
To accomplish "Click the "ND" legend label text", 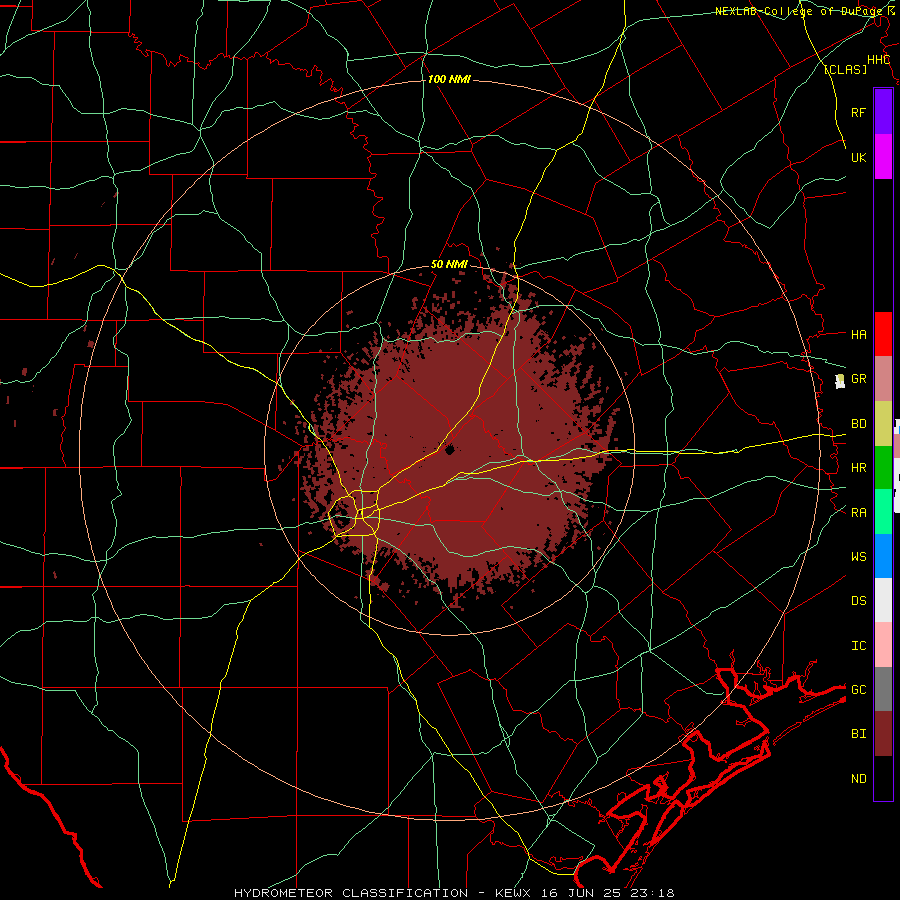I will point(858,779).
